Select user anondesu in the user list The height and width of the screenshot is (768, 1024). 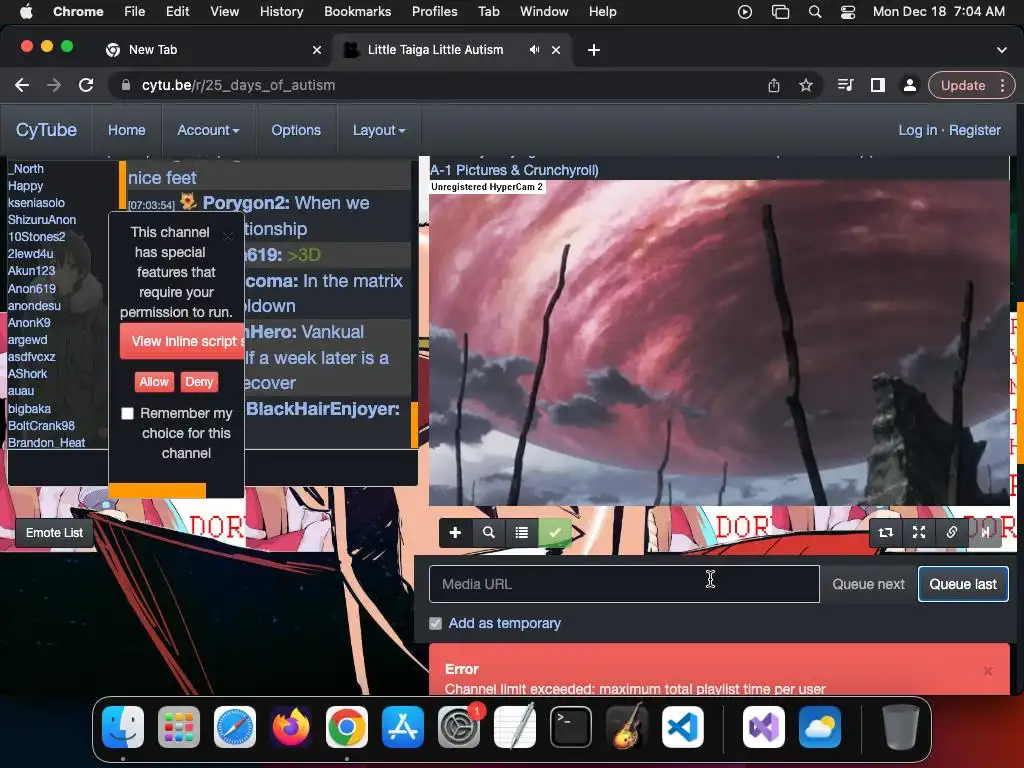tap(34, 306)
